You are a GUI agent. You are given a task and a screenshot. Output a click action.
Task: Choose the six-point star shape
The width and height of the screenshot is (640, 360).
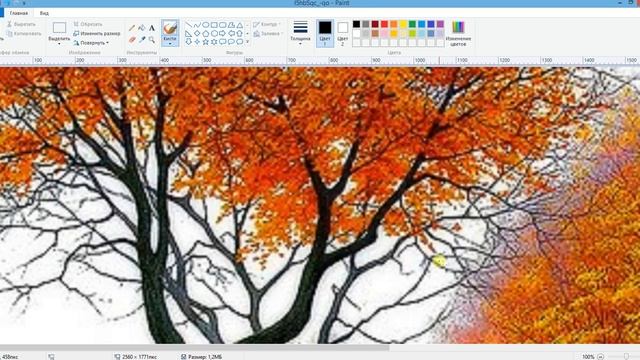(x=214, y=42)
